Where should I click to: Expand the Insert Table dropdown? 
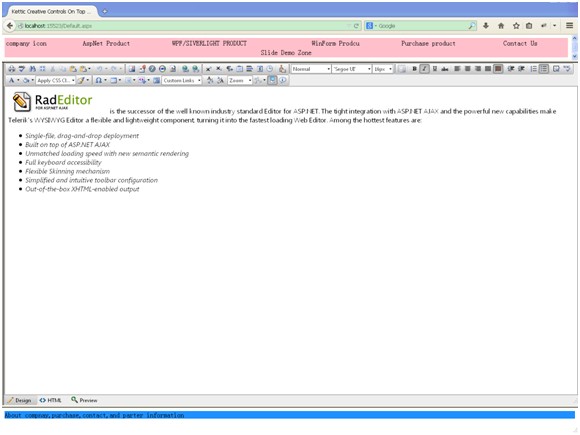pos(120,80)
